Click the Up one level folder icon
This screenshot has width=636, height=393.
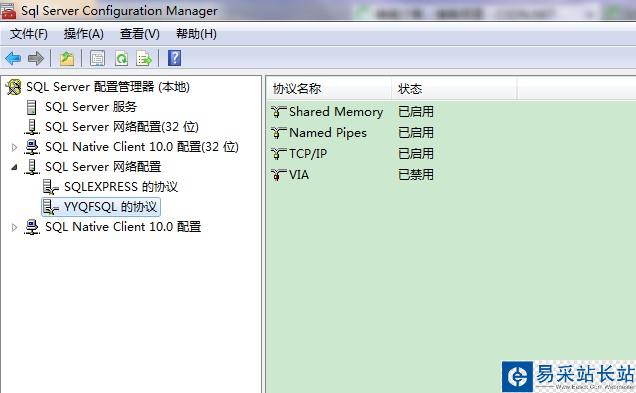pos(67,58)
